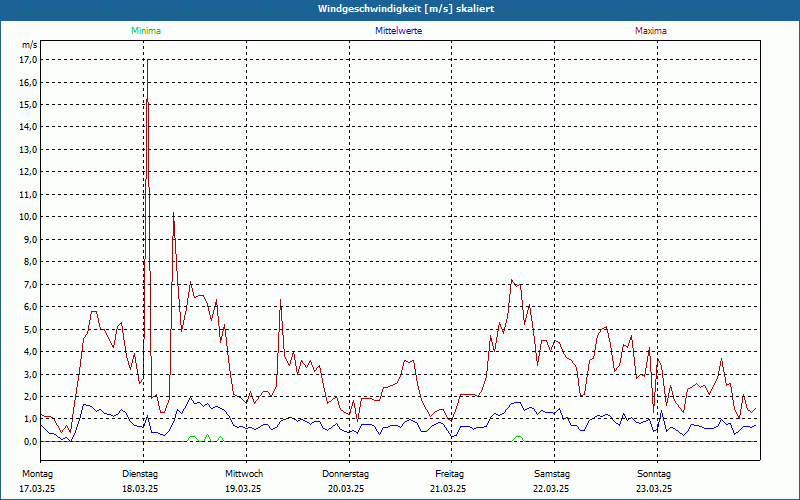Select the blue "Mittelwerte" legend label

tap(398, 31)
